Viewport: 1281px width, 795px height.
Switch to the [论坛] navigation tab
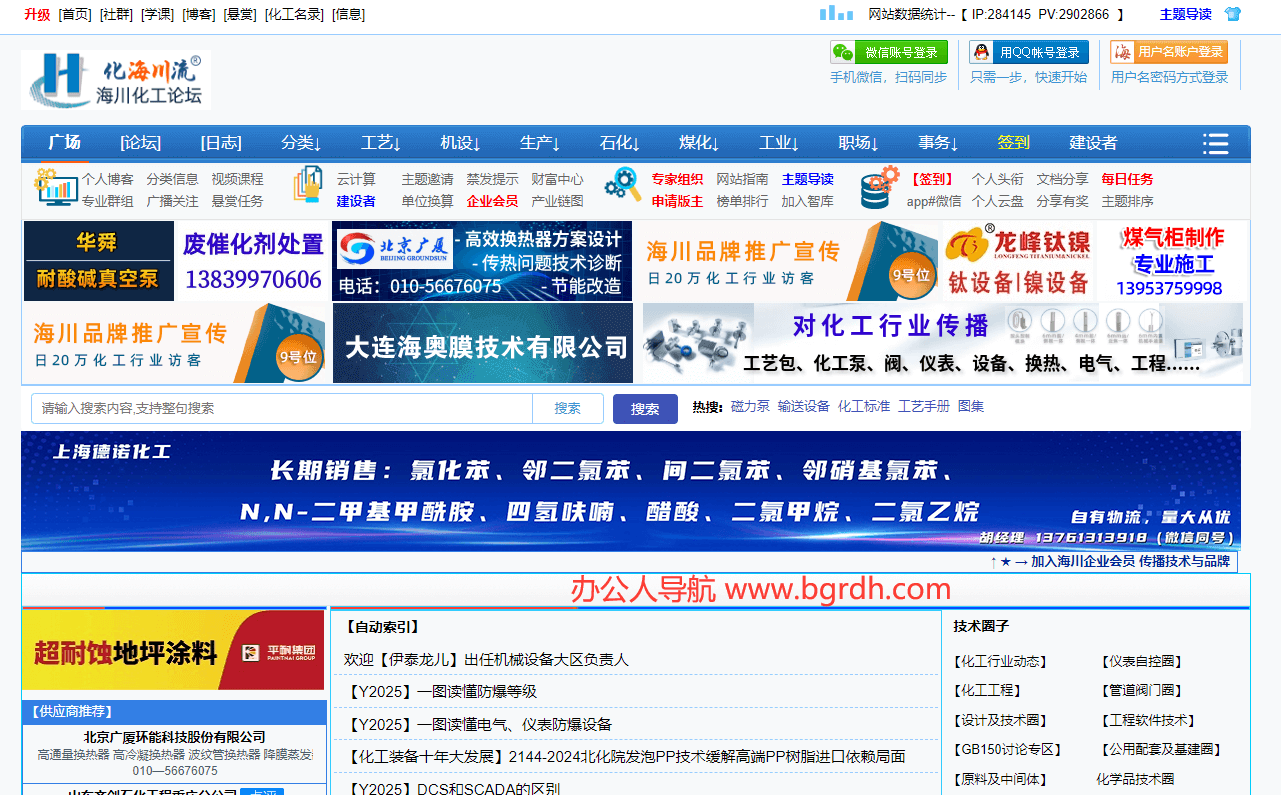(x=140, y=143)
